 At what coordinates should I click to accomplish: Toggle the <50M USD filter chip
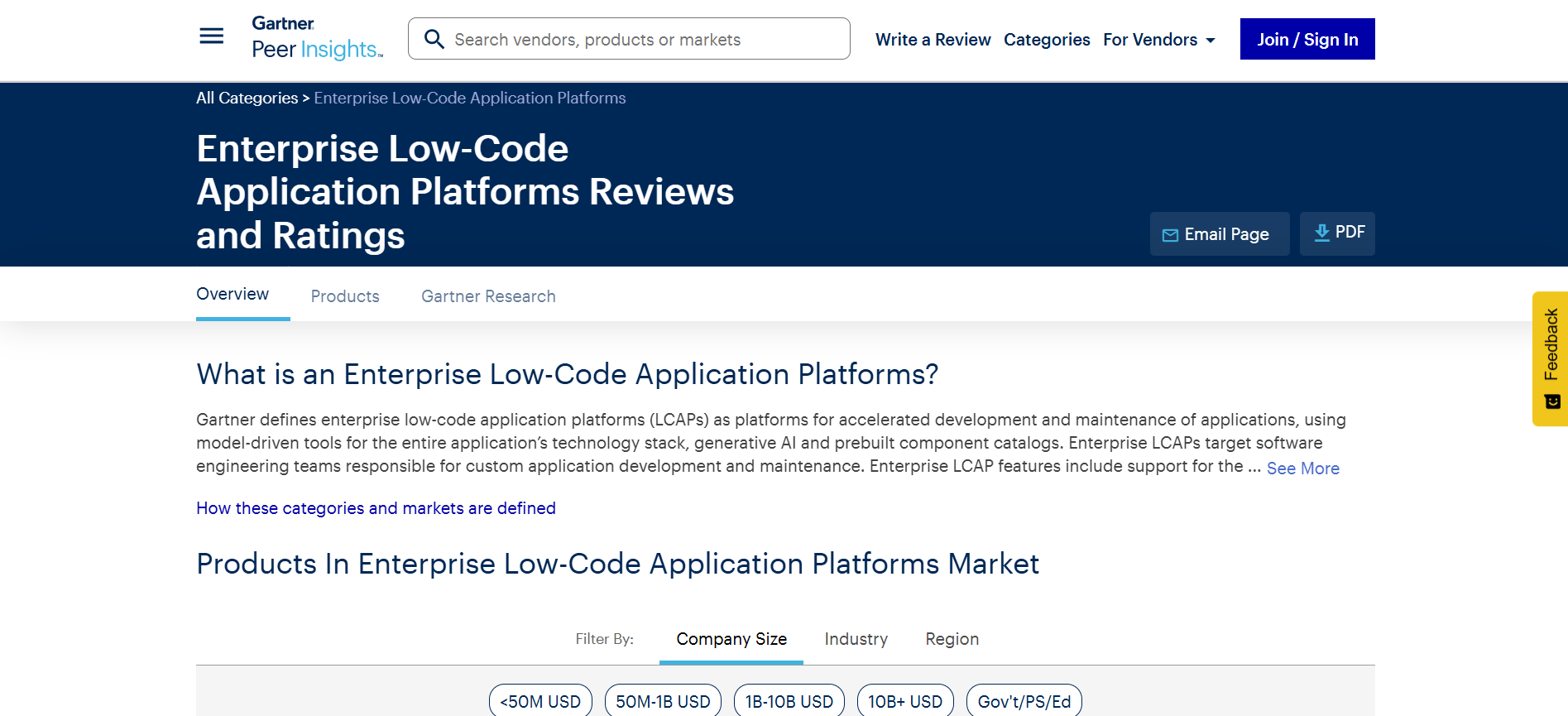click(x=540, y=701)
